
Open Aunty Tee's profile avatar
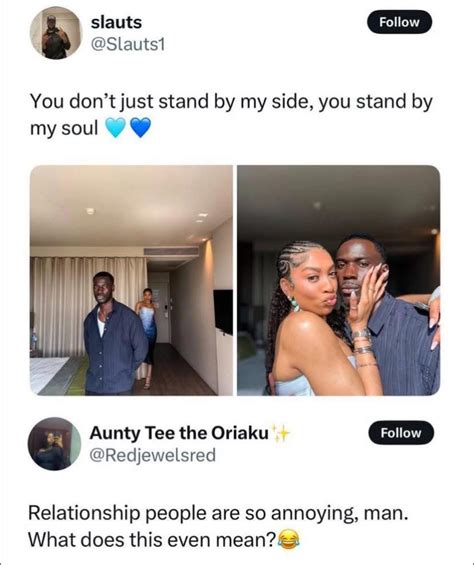pyautogui.click(x=54, y=444)
